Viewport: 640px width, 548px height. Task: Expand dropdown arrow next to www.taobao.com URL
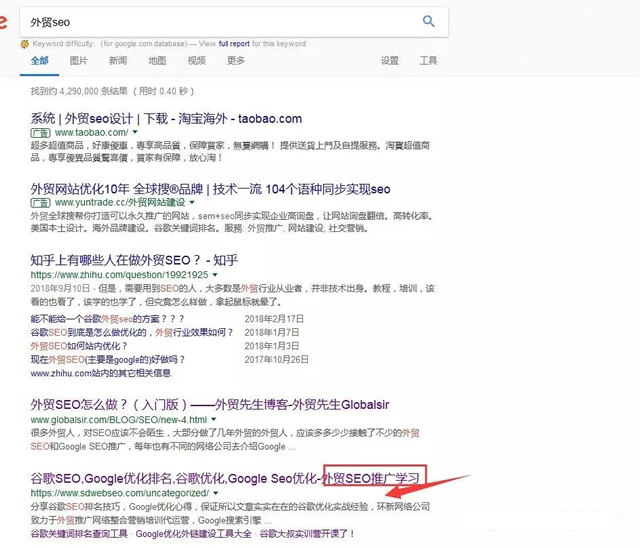134,132
